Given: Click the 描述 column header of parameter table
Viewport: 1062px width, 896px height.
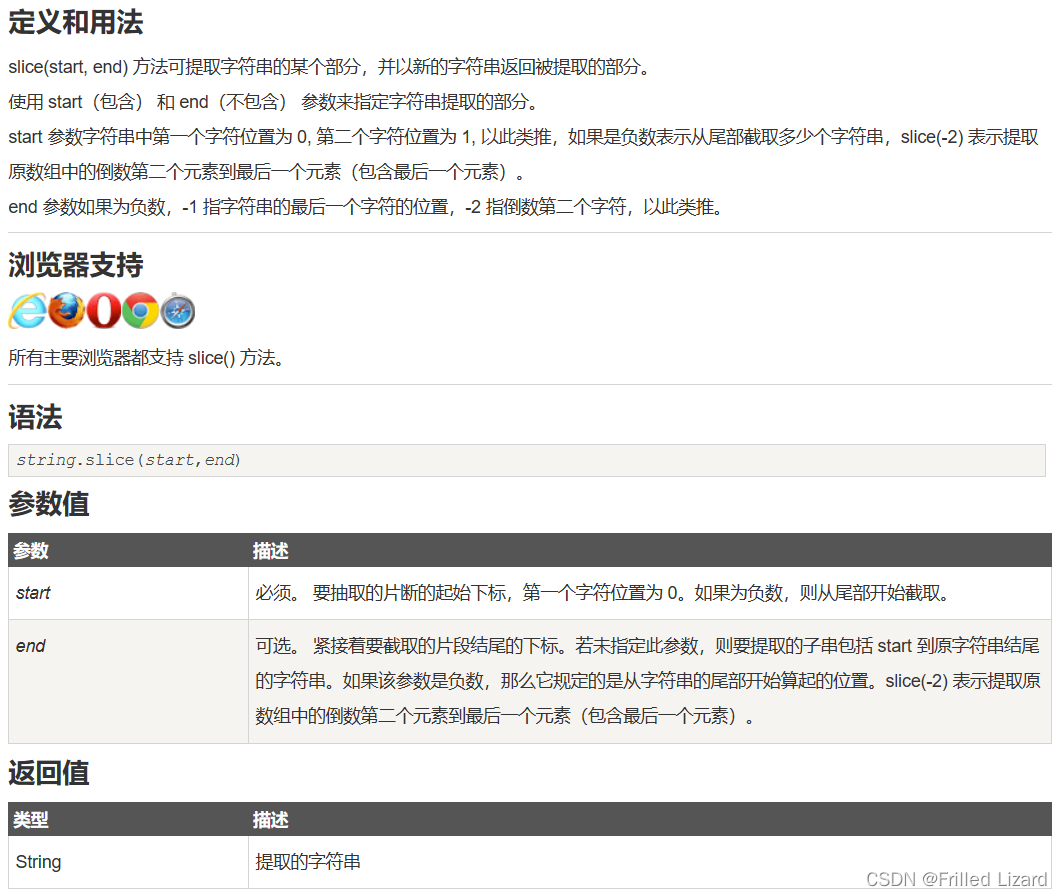Looking at the screenshot, I should coord(265,551).
